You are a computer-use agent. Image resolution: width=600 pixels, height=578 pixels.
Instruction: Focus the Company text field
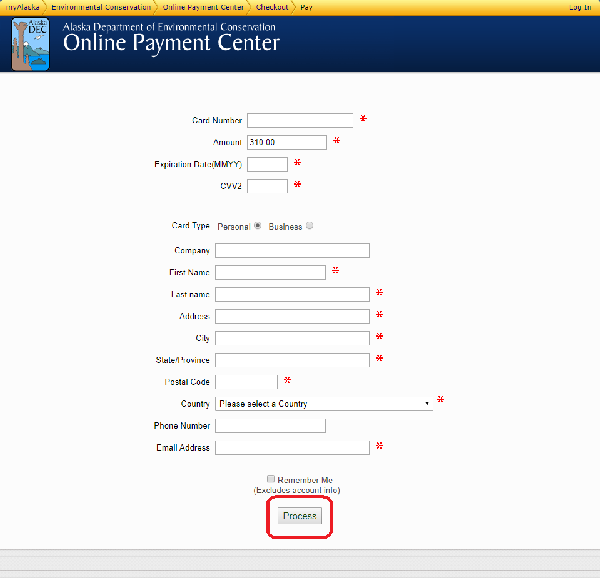(x=292, y=250)
